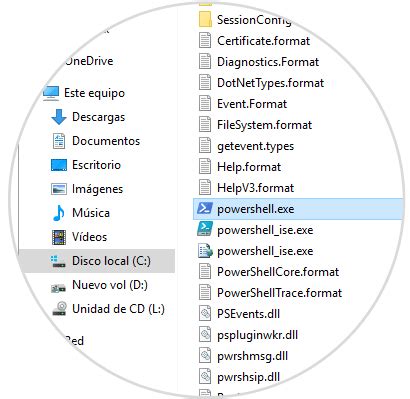Viewport: 410px width, 399px height.
Task: Click the powershell_ise.exe config file document icon
Action: (x=205, y=251)
